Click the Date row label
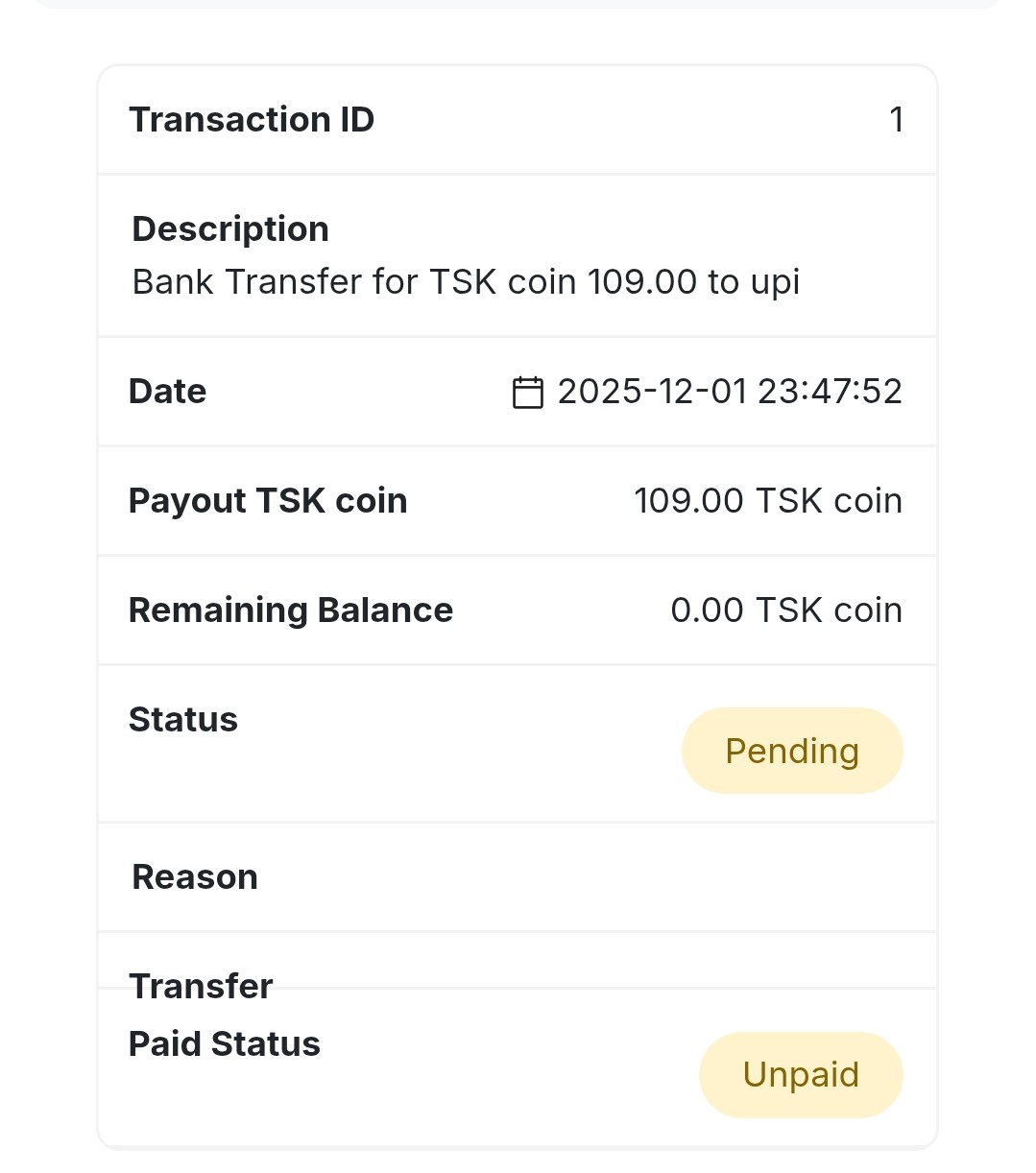Image resolution: width=1036 pixels, height=1173 pixels. coord(168,392)
